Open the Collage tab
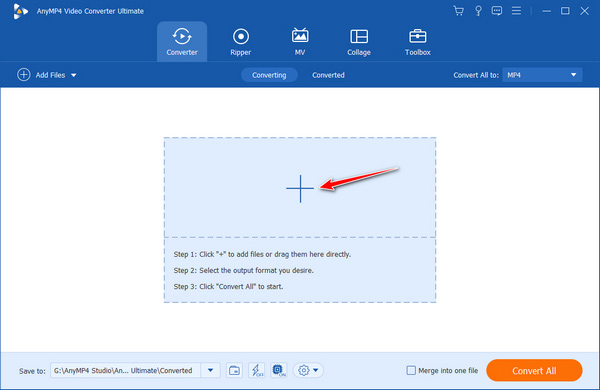This screenshot has height=390, width=600. (x=359, y=41)
